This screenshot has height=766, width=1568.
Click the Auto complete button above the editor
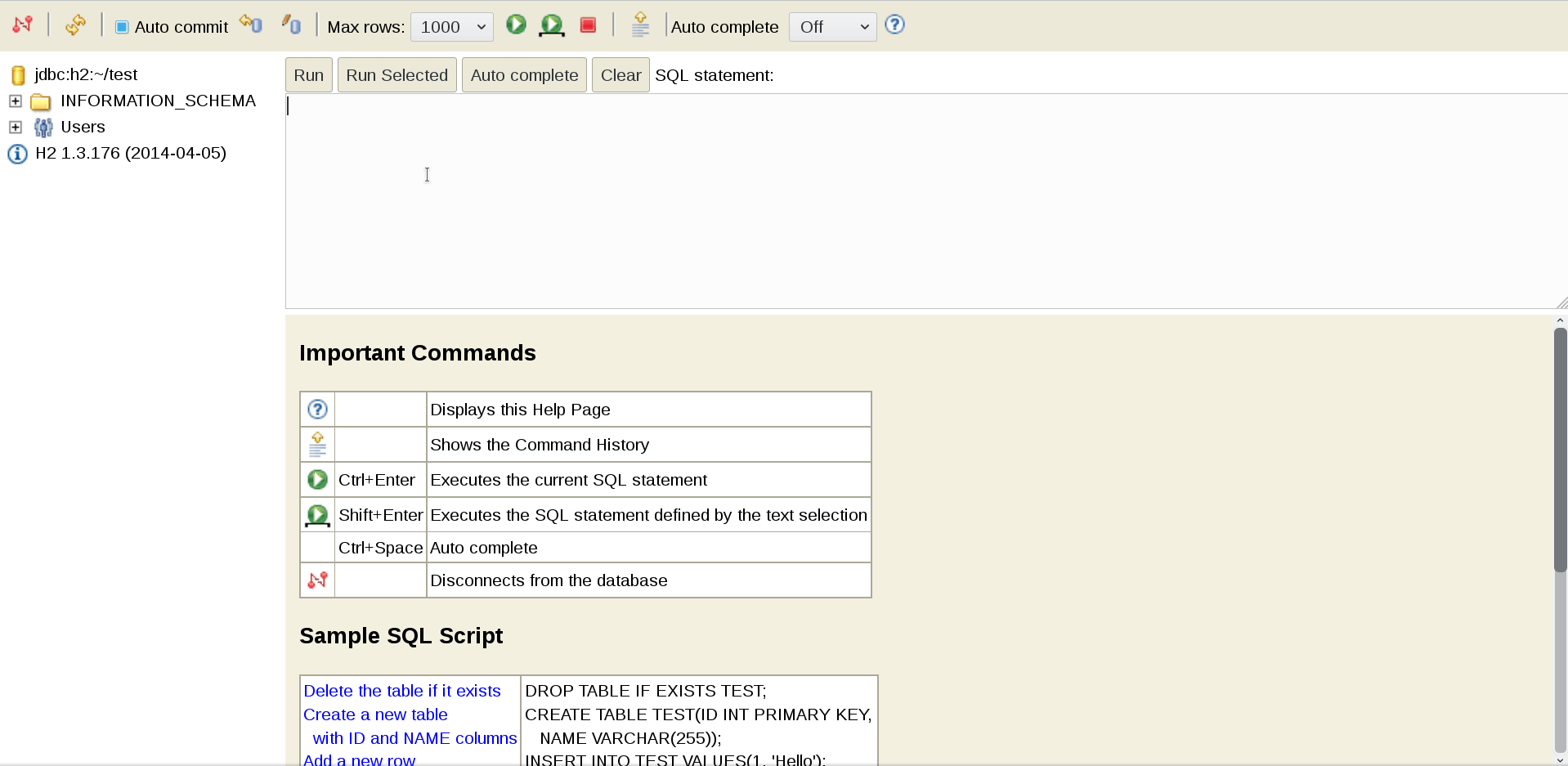click(525, 75)
